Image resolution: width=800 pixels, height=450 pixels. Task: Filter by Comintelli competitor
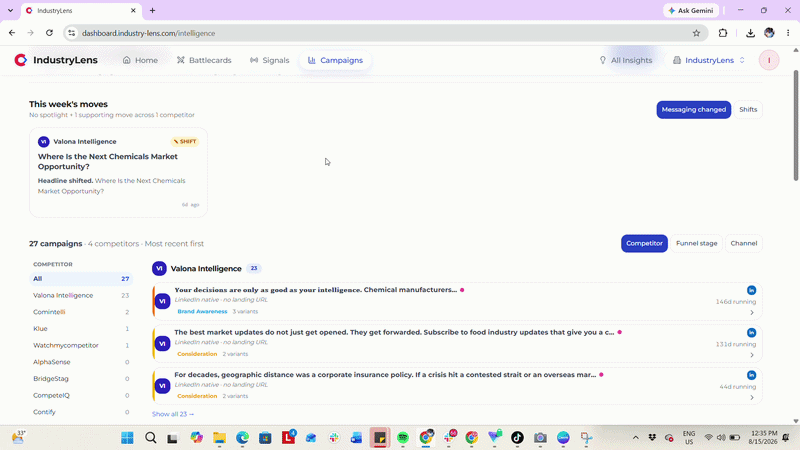click(81, 312)
